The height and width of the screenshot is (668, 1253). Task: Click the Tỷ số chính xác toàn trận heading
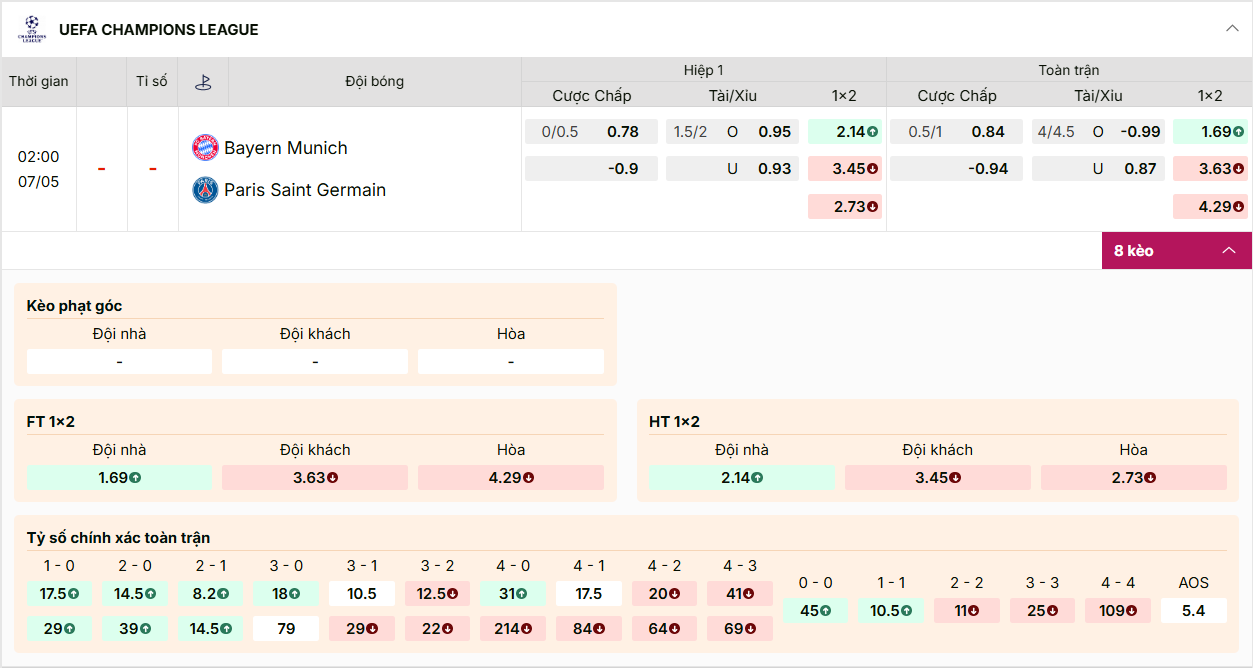[118, 538]
